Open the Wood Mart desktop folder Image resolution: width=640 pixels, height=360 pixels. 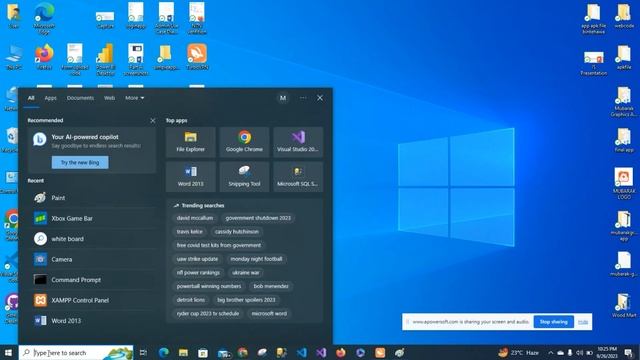(x=624, y=305)
